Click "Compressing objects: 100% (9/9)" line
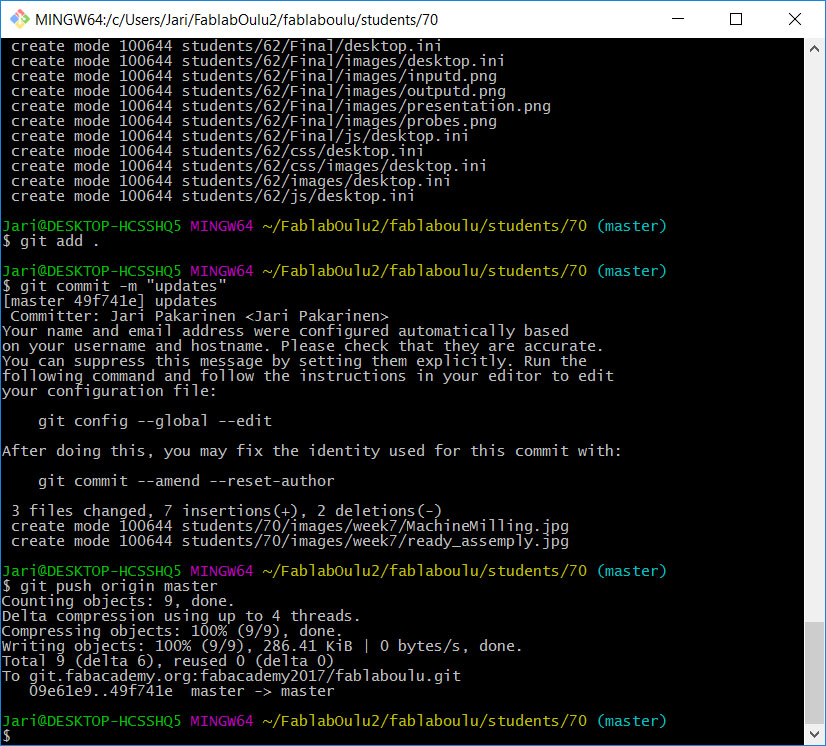The image size is (826, 746). click(172, 631)
